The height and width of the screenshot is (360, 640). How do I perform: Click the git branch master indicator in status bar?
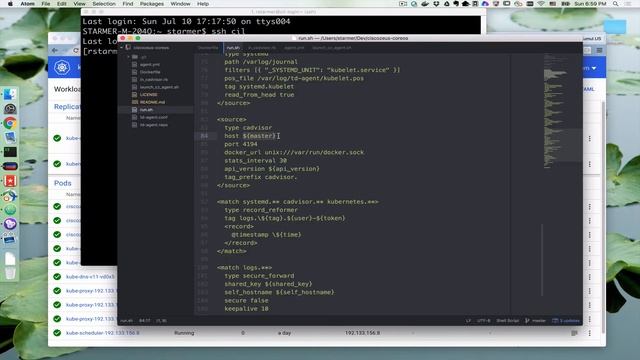coord(536,321)
